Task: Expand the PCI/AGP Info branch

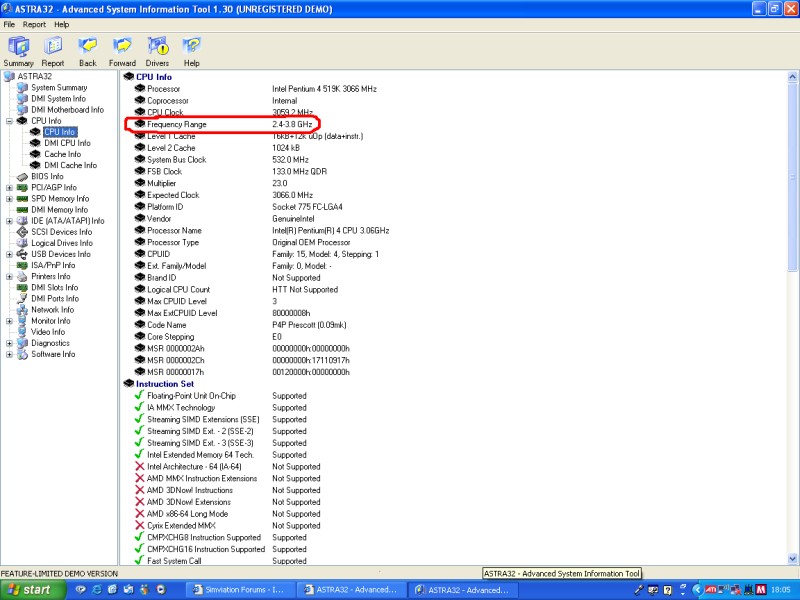Action: click(x=9, y=188)
